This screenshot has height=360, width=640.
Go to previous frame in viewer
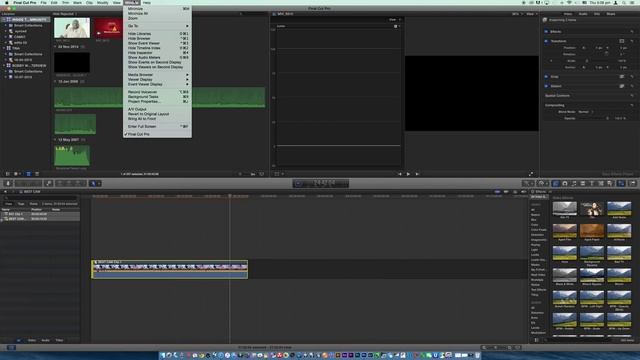[x=400, y=174]
